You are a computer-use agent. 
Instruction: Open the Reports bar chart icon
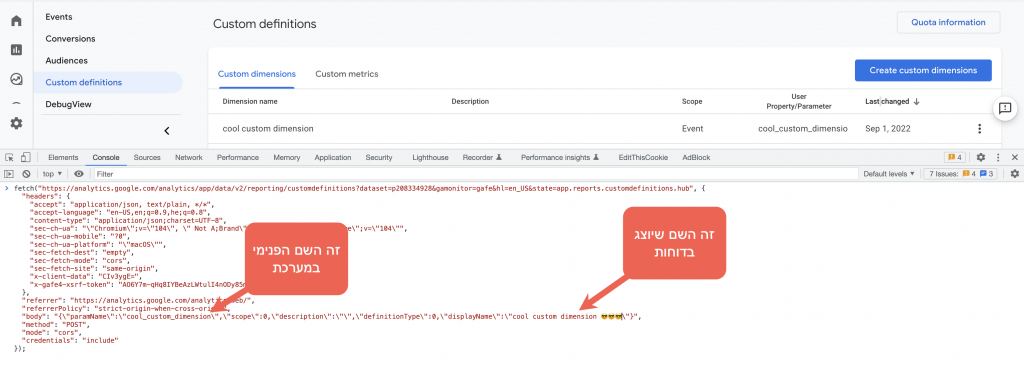16,50
